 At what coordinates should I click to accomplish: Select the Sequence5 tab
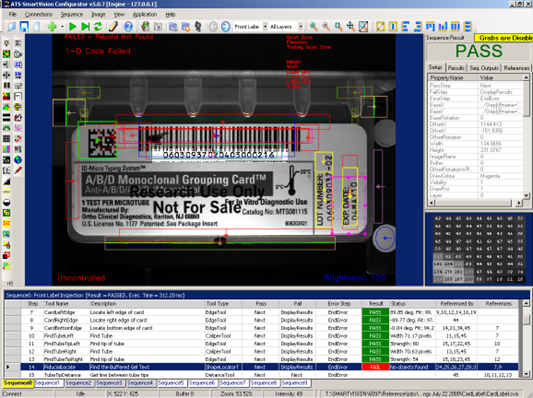(171, 383)
